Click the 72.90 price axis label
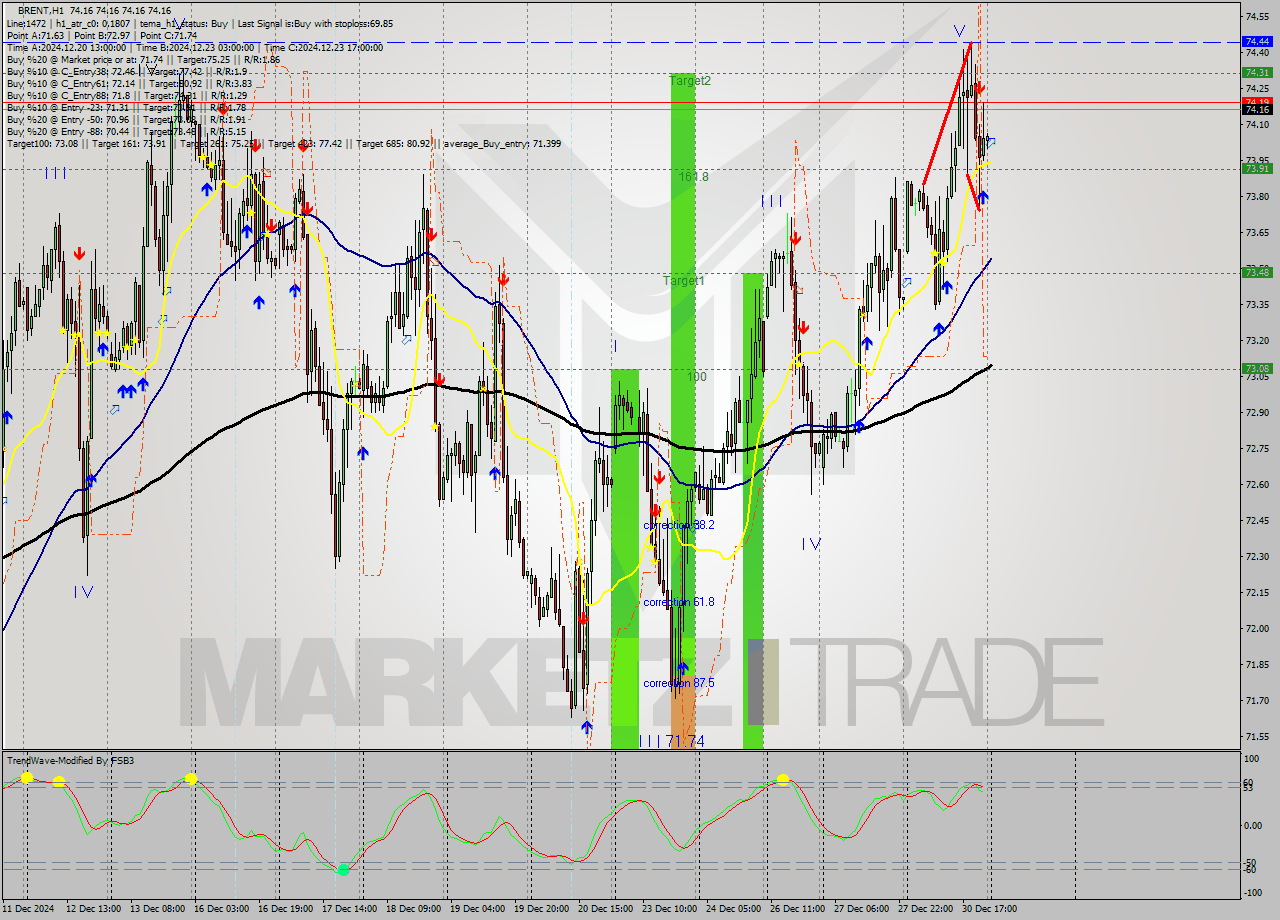 (1257, 412)
